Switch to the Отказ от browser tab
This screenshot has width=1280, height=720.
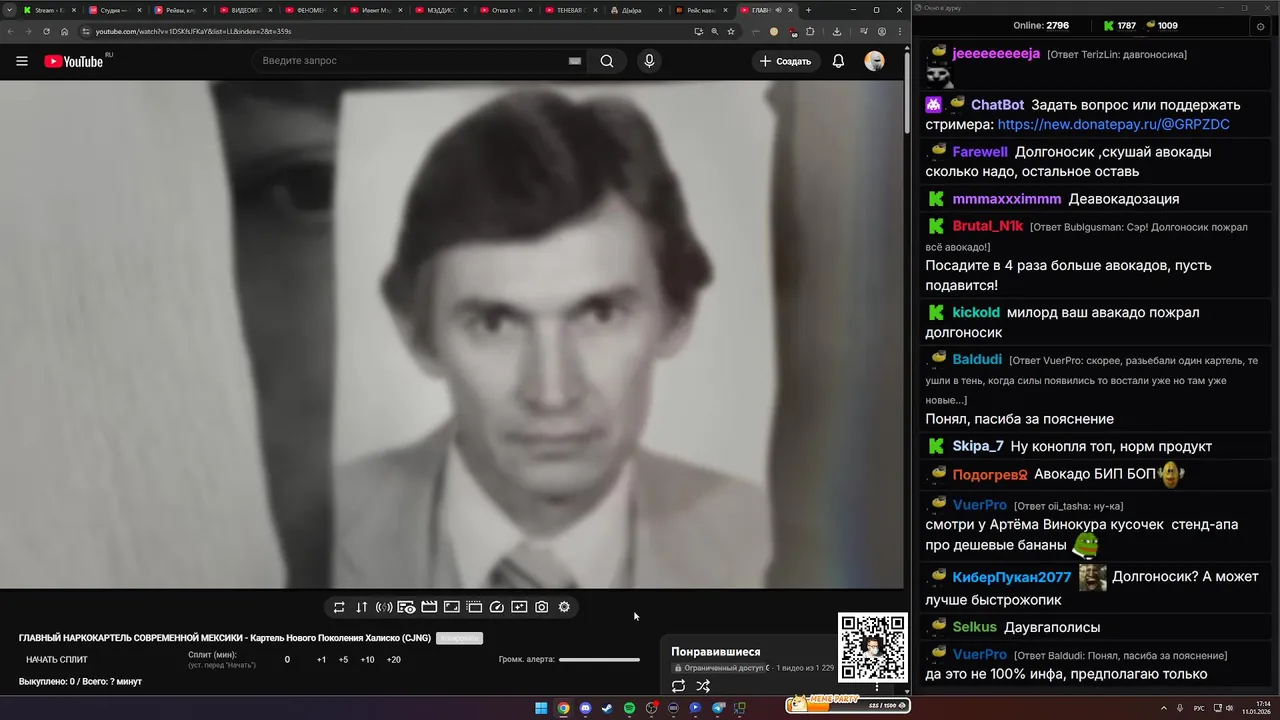click(x=506, y=10)
